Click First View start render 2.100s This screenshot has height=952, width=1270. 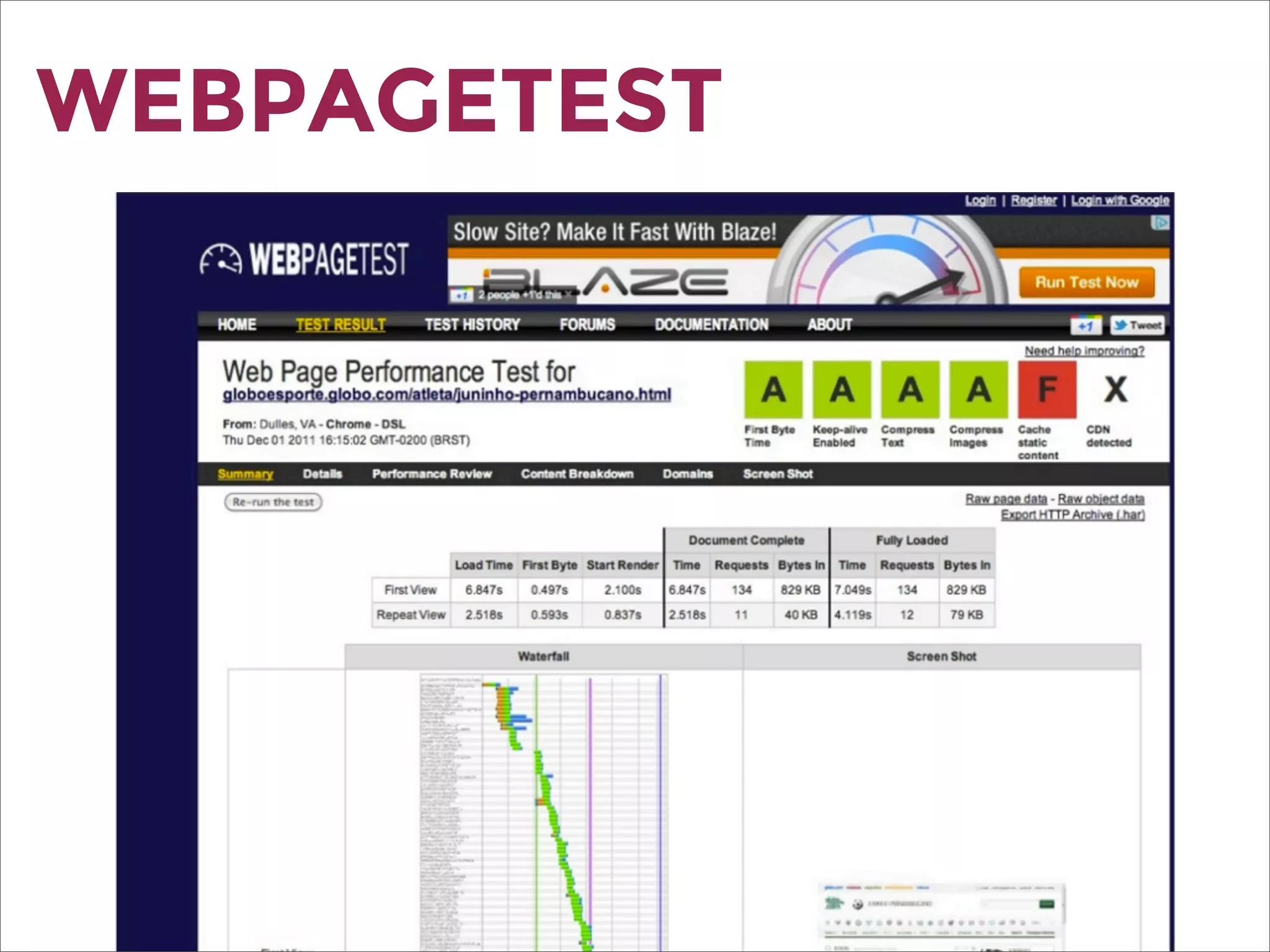[x=623, y=590]
